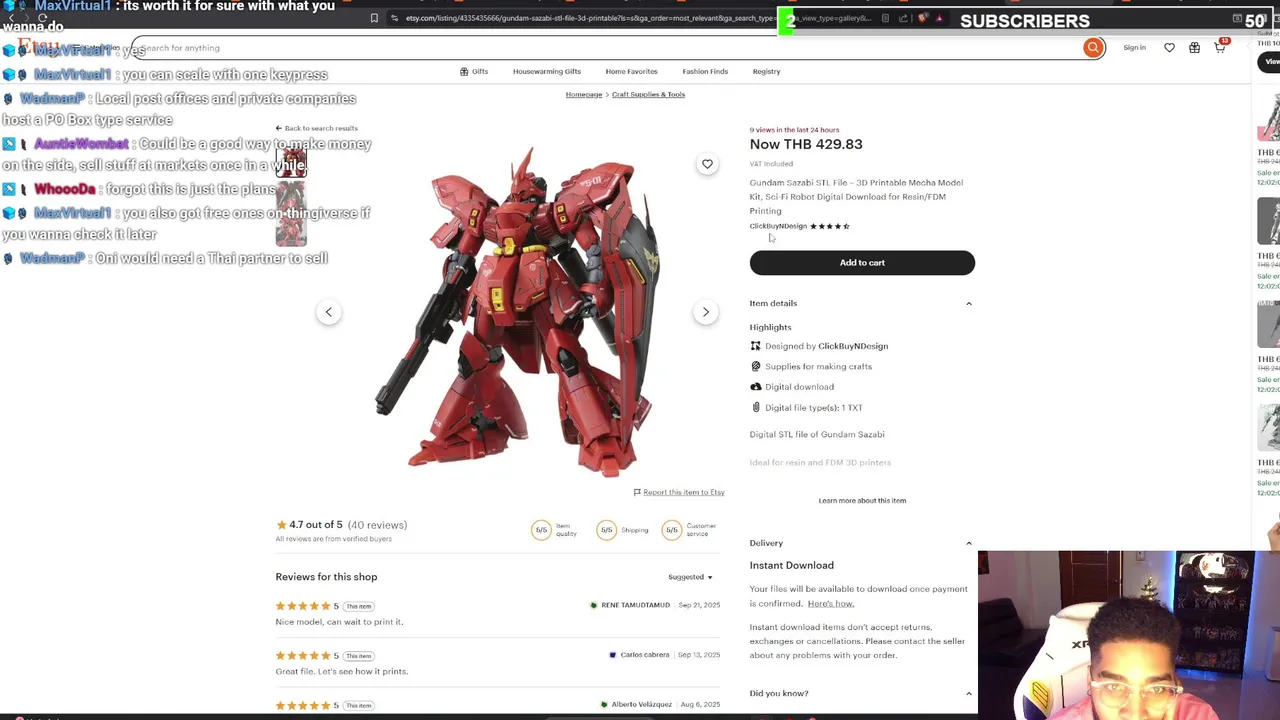Click ClickBuyNDesign in Highlights designed by
Screen dimensions: 1280x720
point(853,346)
